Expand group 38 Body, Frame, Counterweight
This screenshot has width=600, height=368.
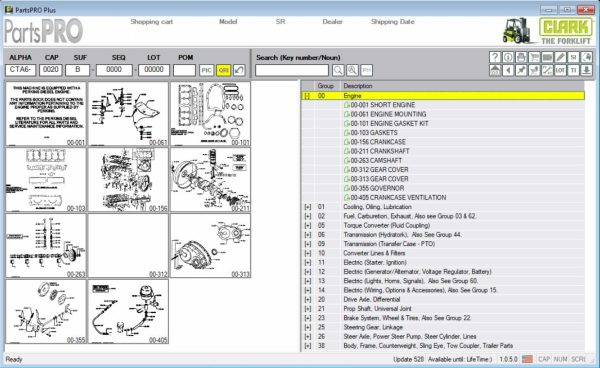(x=307, y=345)
